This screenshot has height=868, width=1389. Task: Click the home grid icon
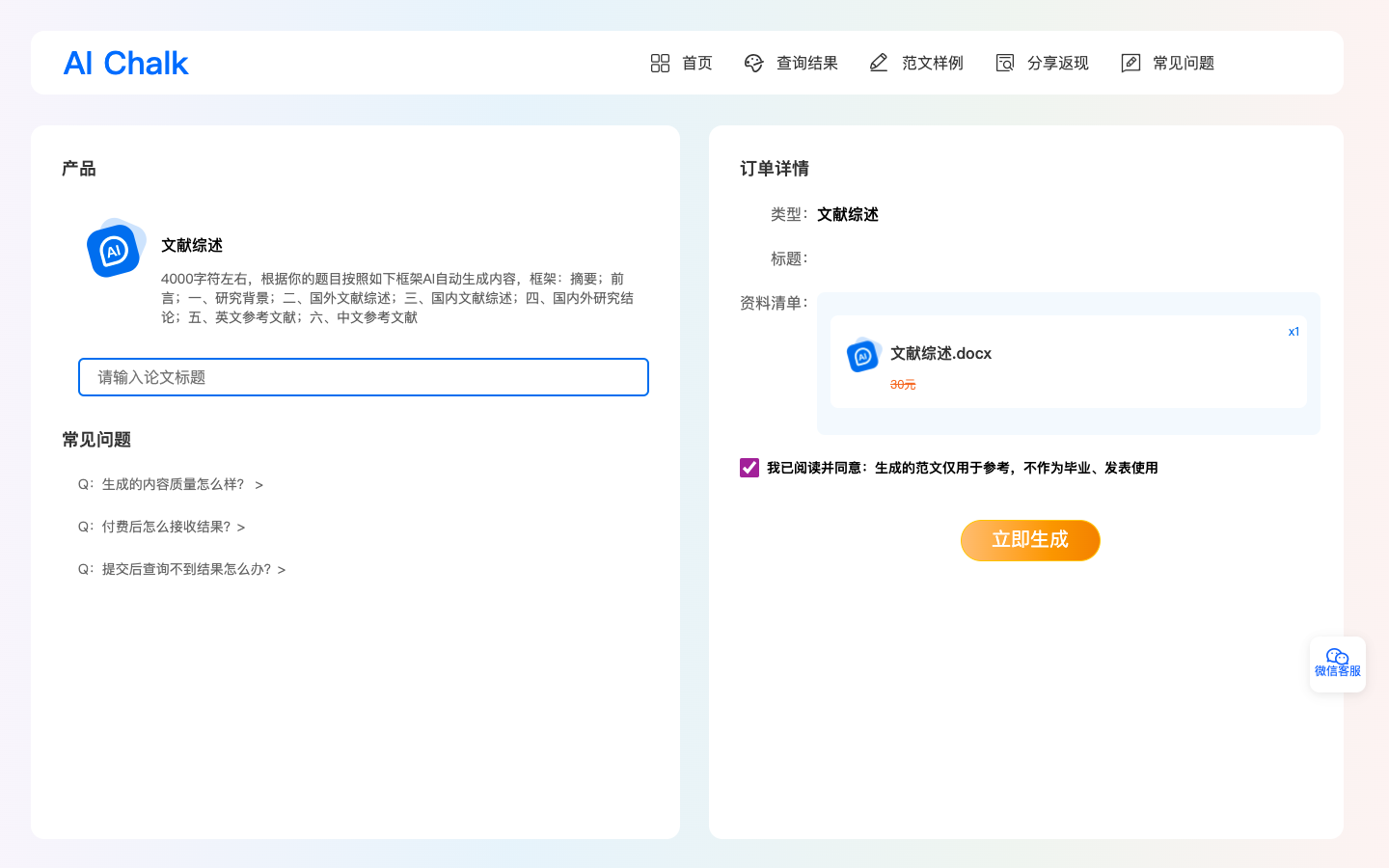tap(660, 64)
